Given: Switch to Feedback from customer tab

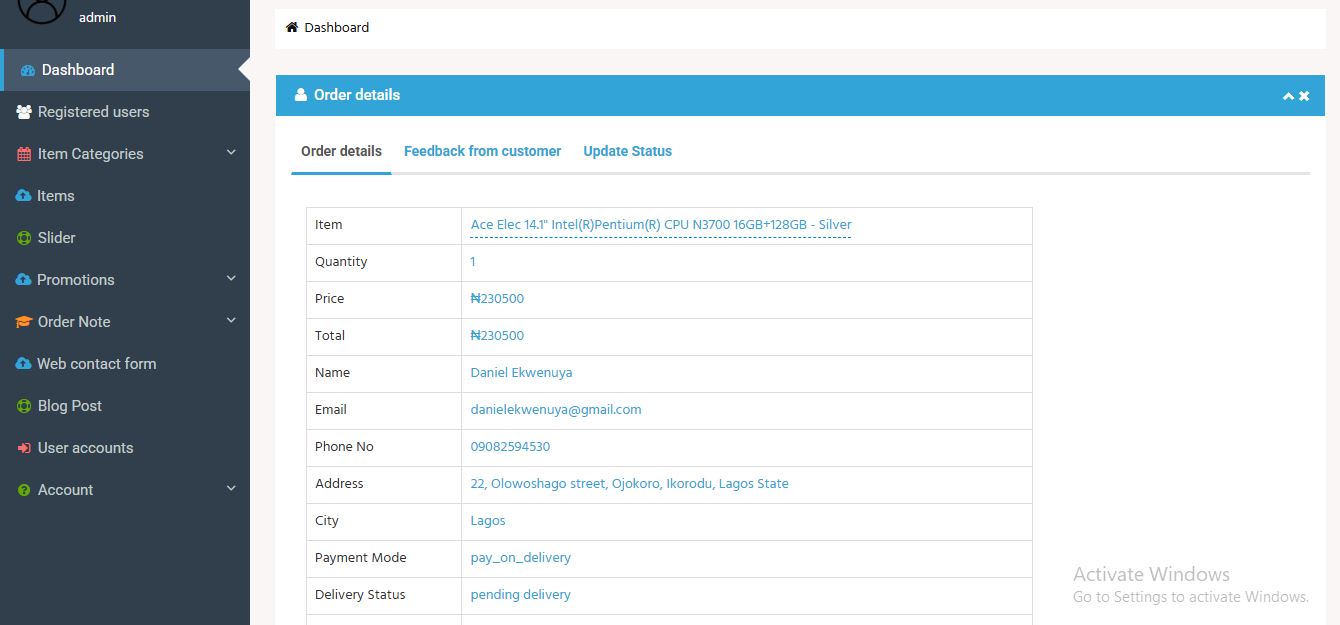Looking at the screenshot, I should [x=482, y=152].
